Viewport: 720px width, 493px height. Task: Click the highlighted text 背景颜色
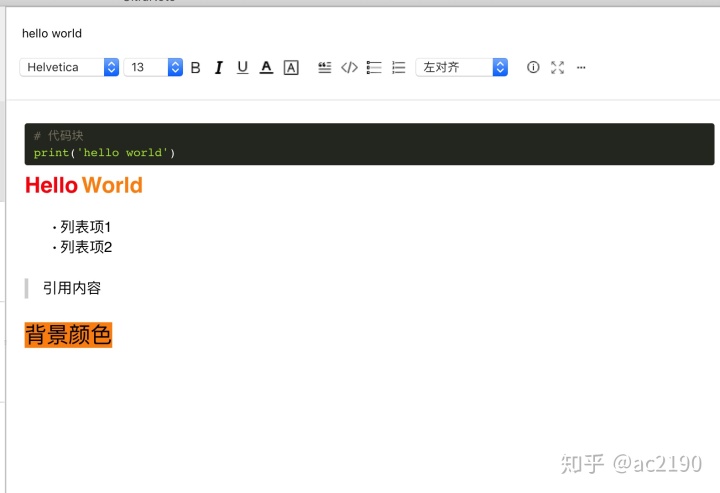pos(68,335)
